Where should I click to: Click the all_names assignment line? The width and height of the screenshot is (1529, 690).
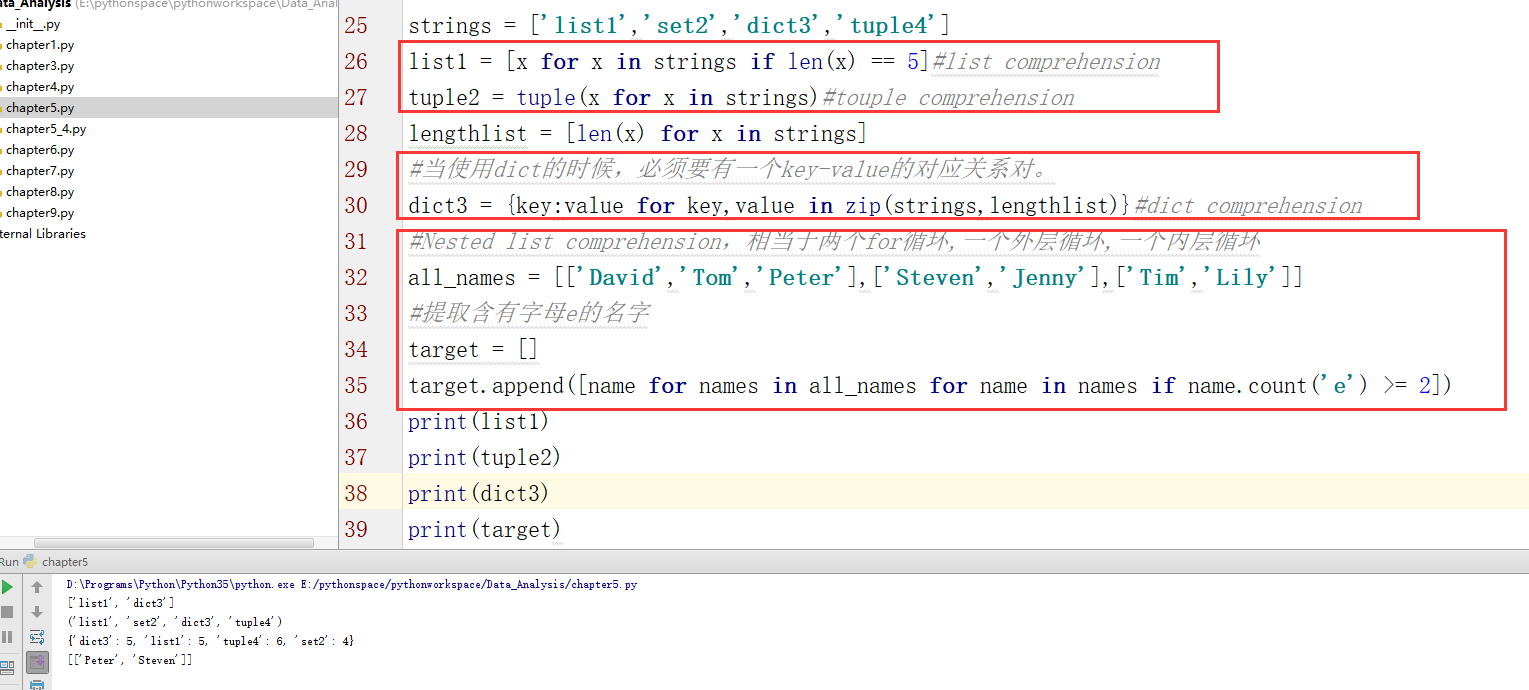pos(855,277)
